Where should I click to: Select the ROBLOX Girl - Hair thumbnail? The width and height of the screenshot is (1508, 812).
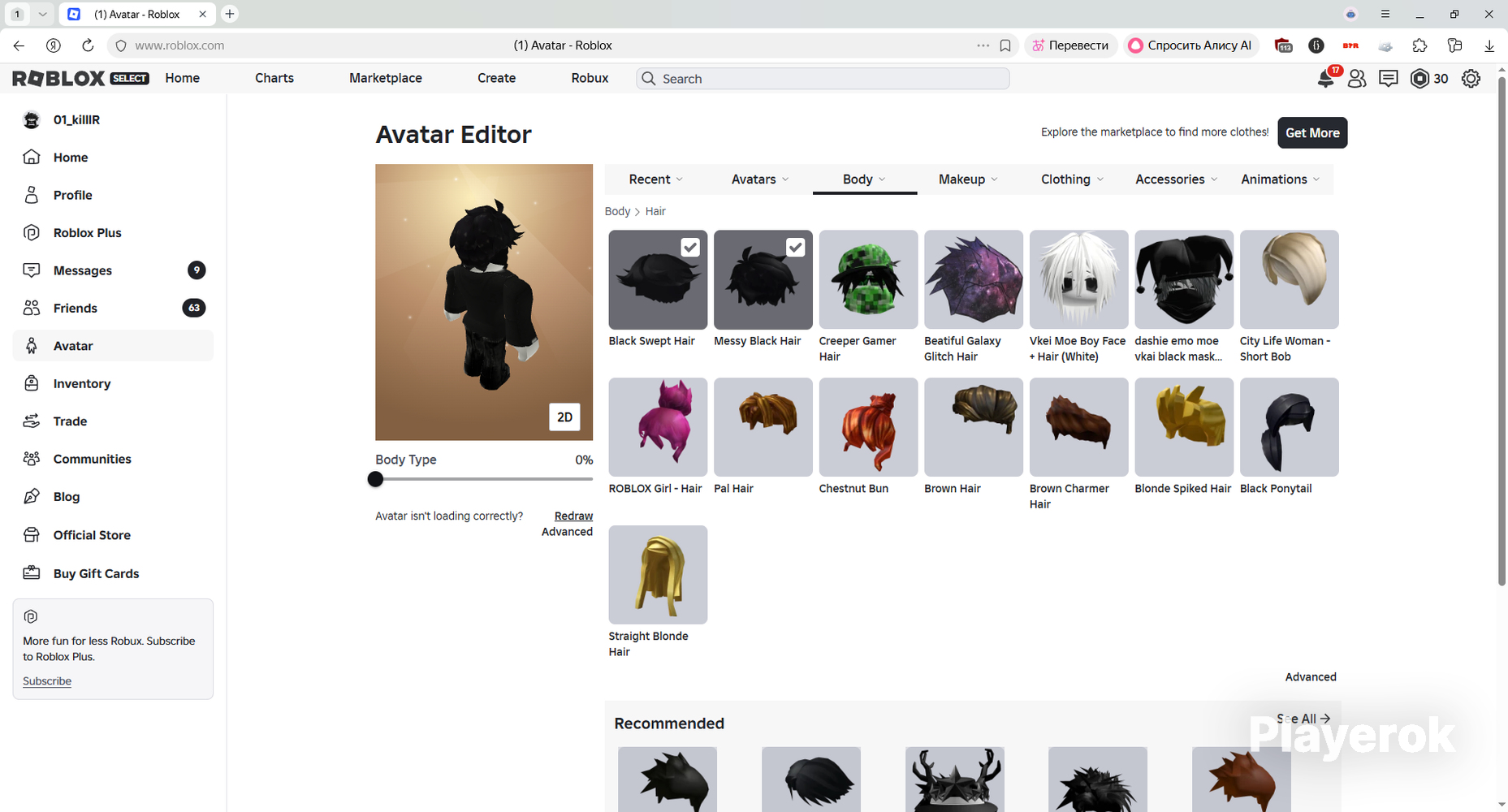[658, 427]
